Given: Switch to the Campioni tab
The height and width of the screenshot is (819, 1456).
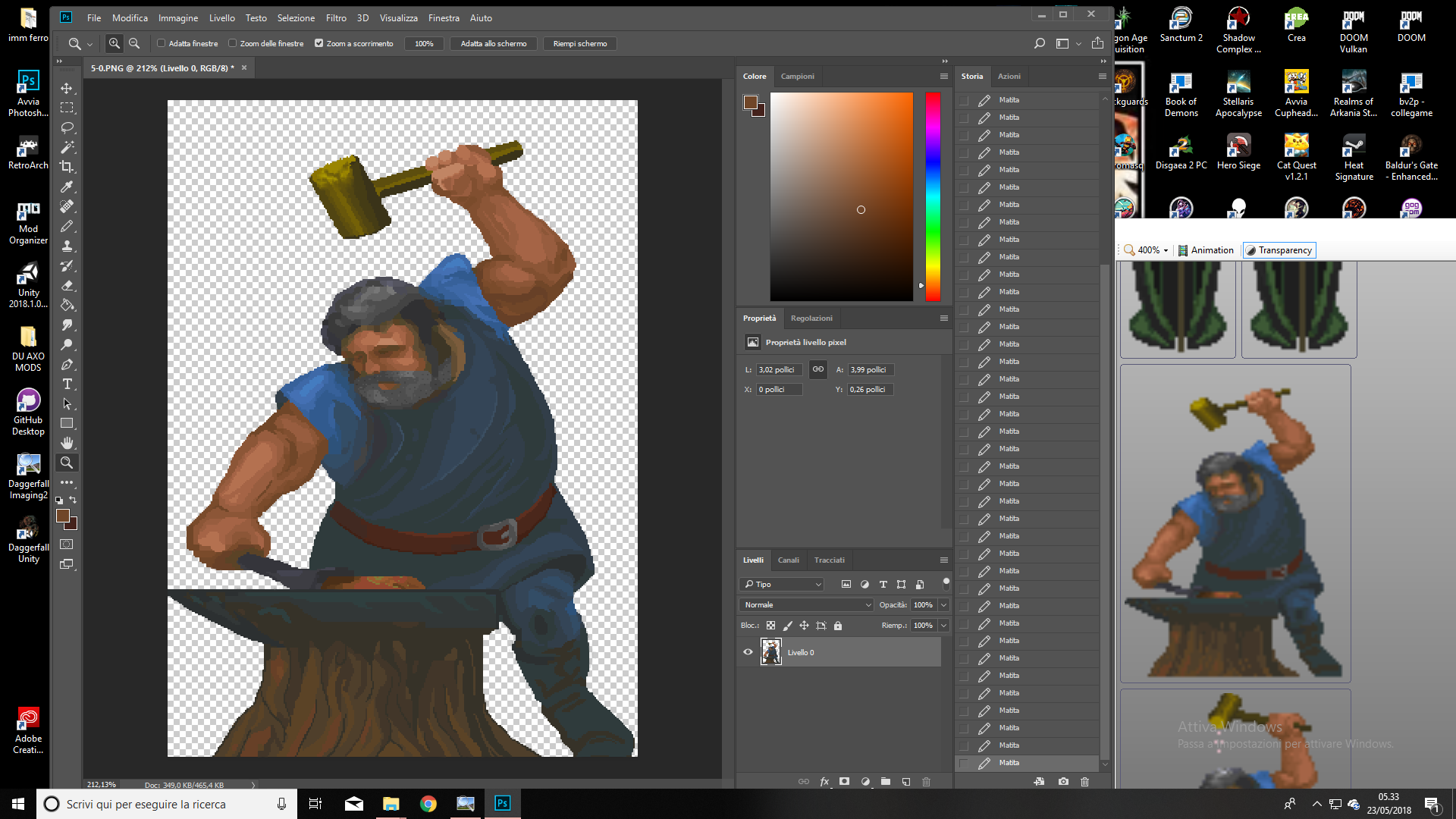Looking at the screenshot, I should tap(798, 77).
